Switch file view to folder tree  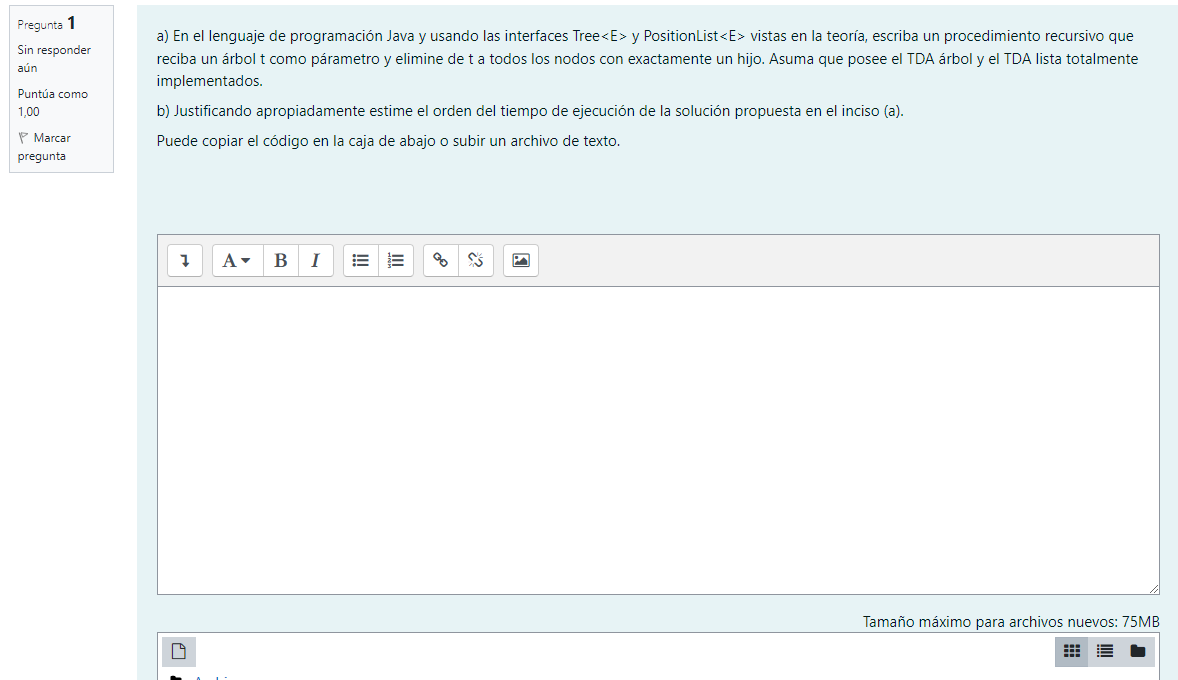pyautogui.click(x=1138, y=652)
